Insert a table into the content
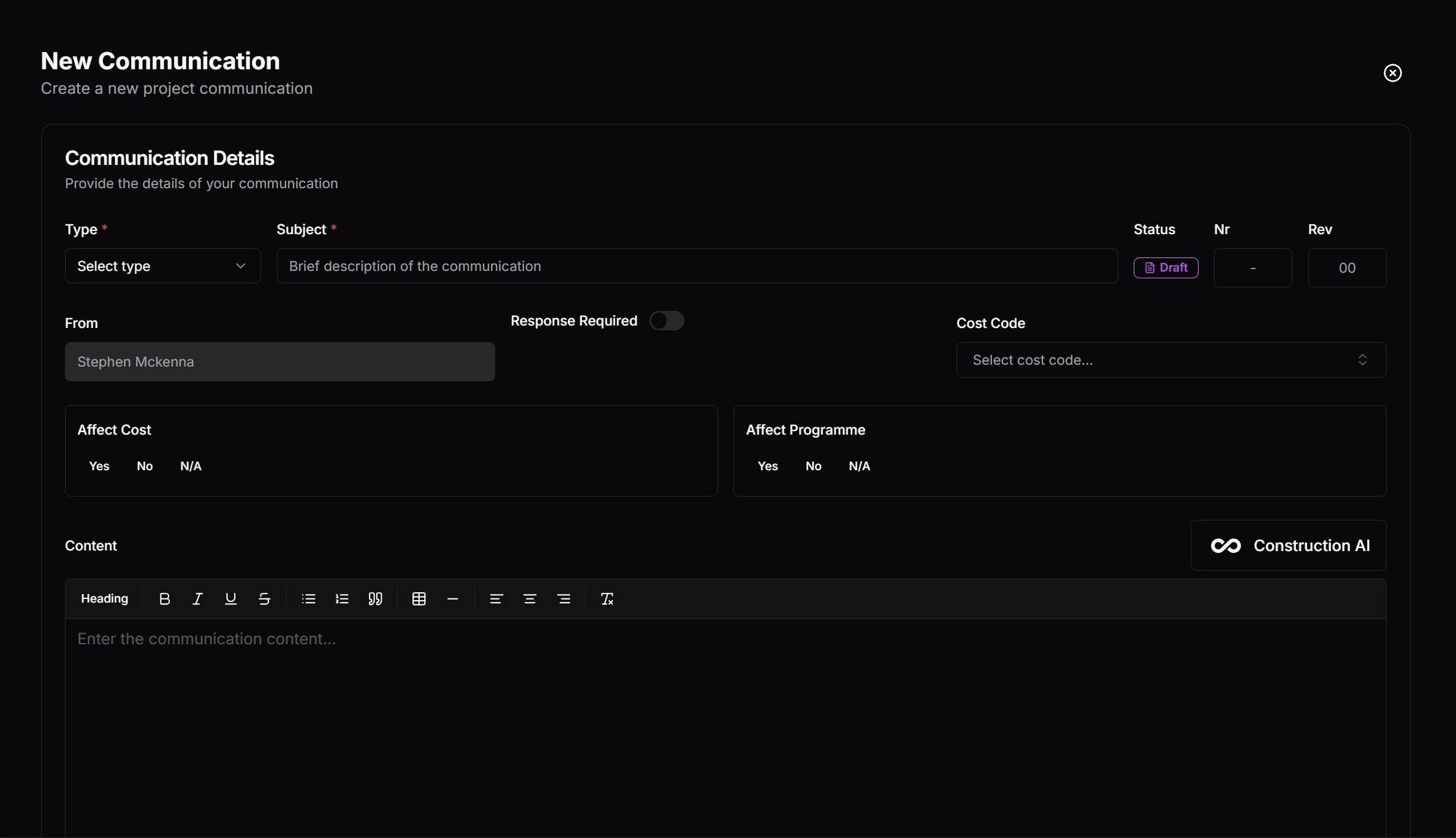This screenshot has height=838, width=1456. point(419,599)
